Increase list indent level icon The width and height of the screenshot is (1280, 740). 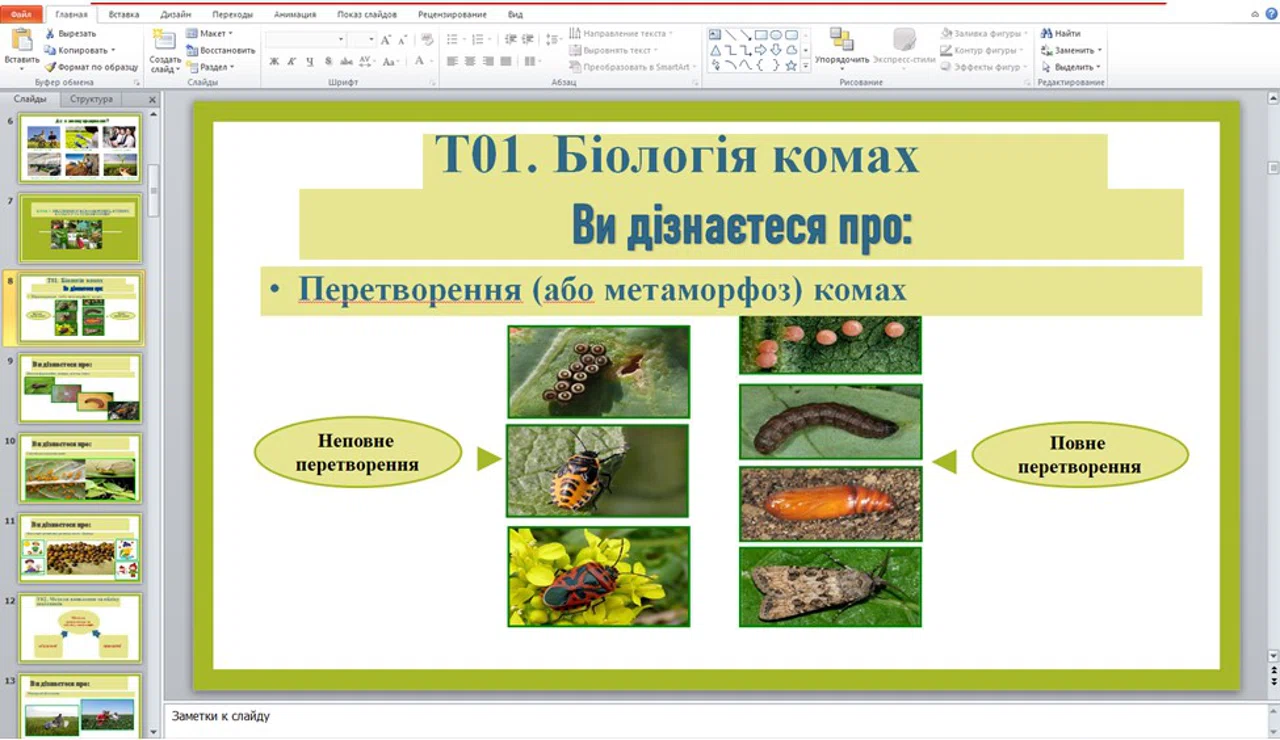coord(527,39)
